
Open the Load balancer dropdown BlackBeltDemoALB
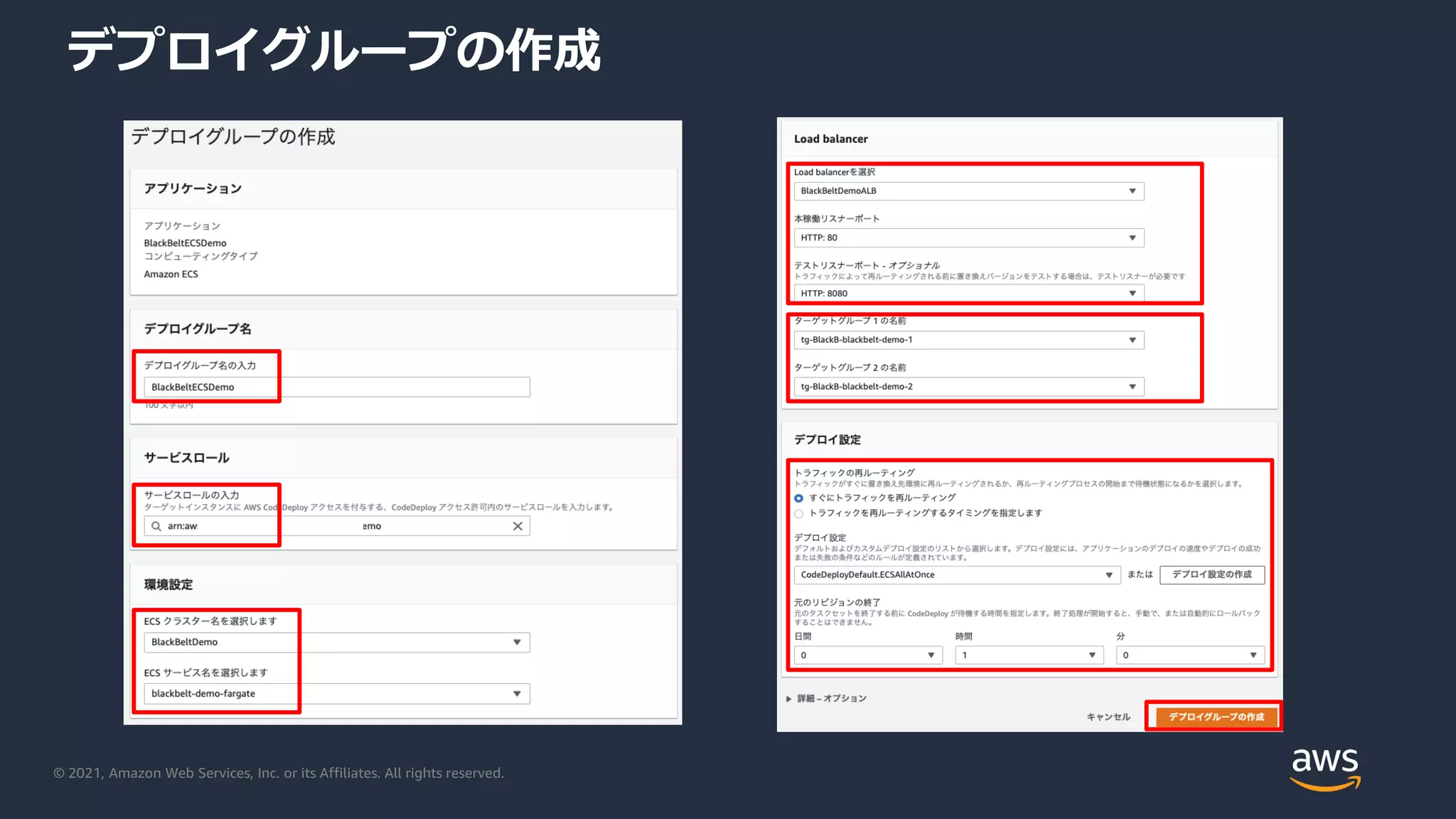969,191
